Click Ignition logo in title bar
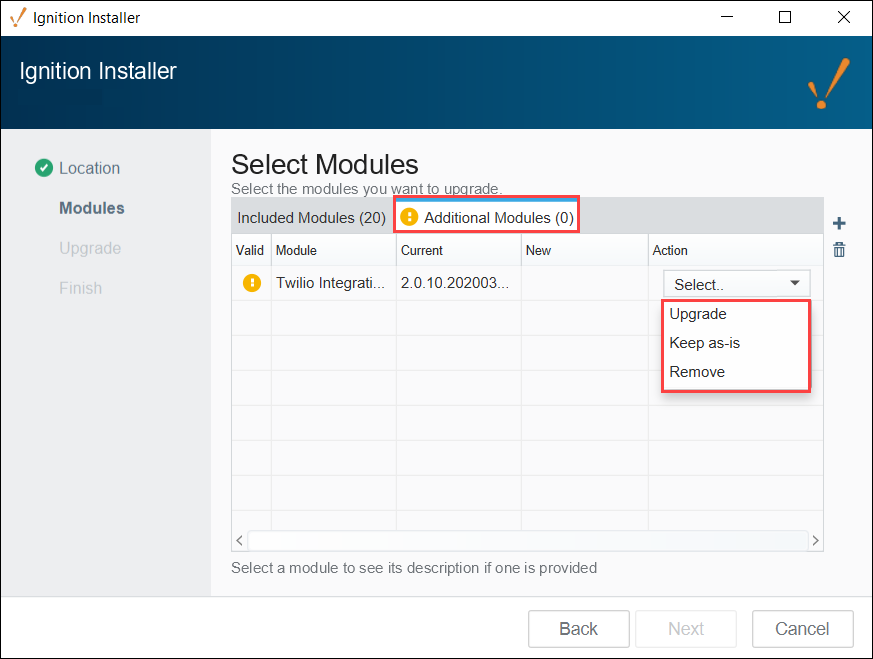Image resolution: width=873 pixels, height=659 pixels. [18, 17]
